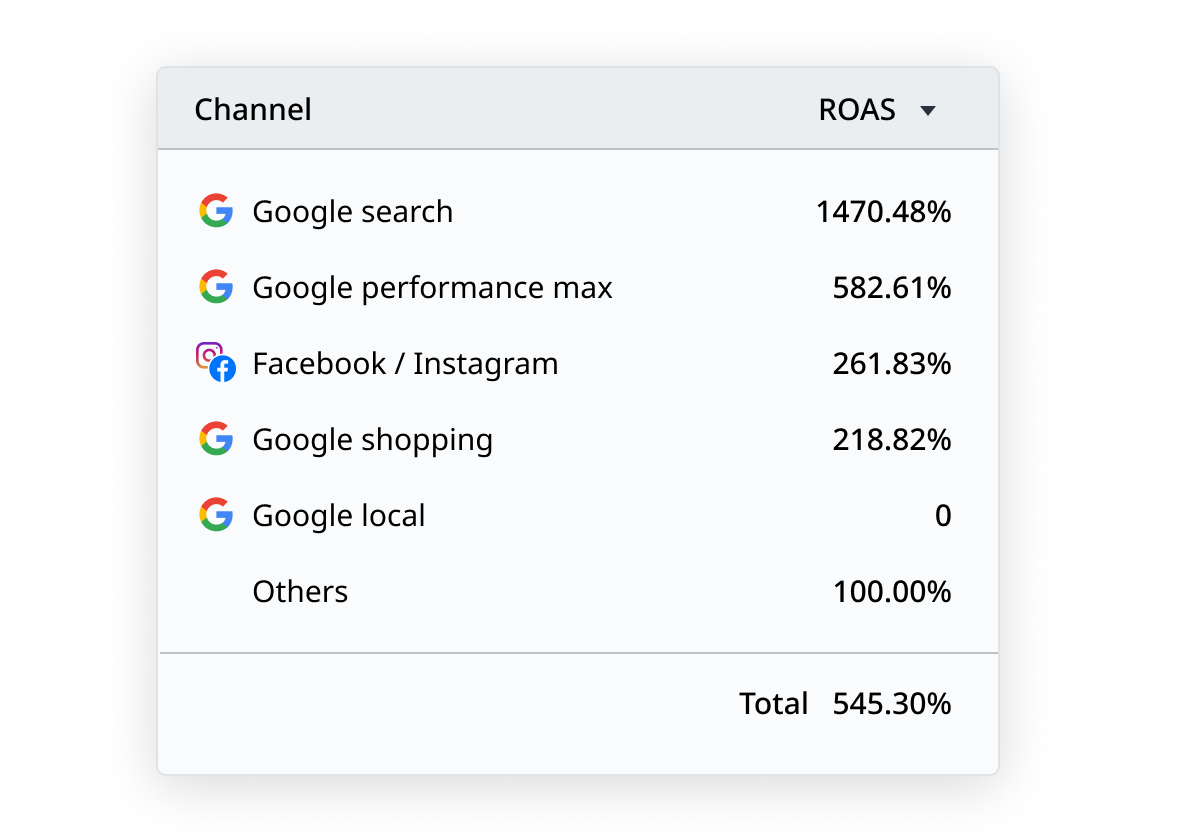Open the Others channel entry
The width and height of the screenshot is (1180, 840).
coord(300,591)
